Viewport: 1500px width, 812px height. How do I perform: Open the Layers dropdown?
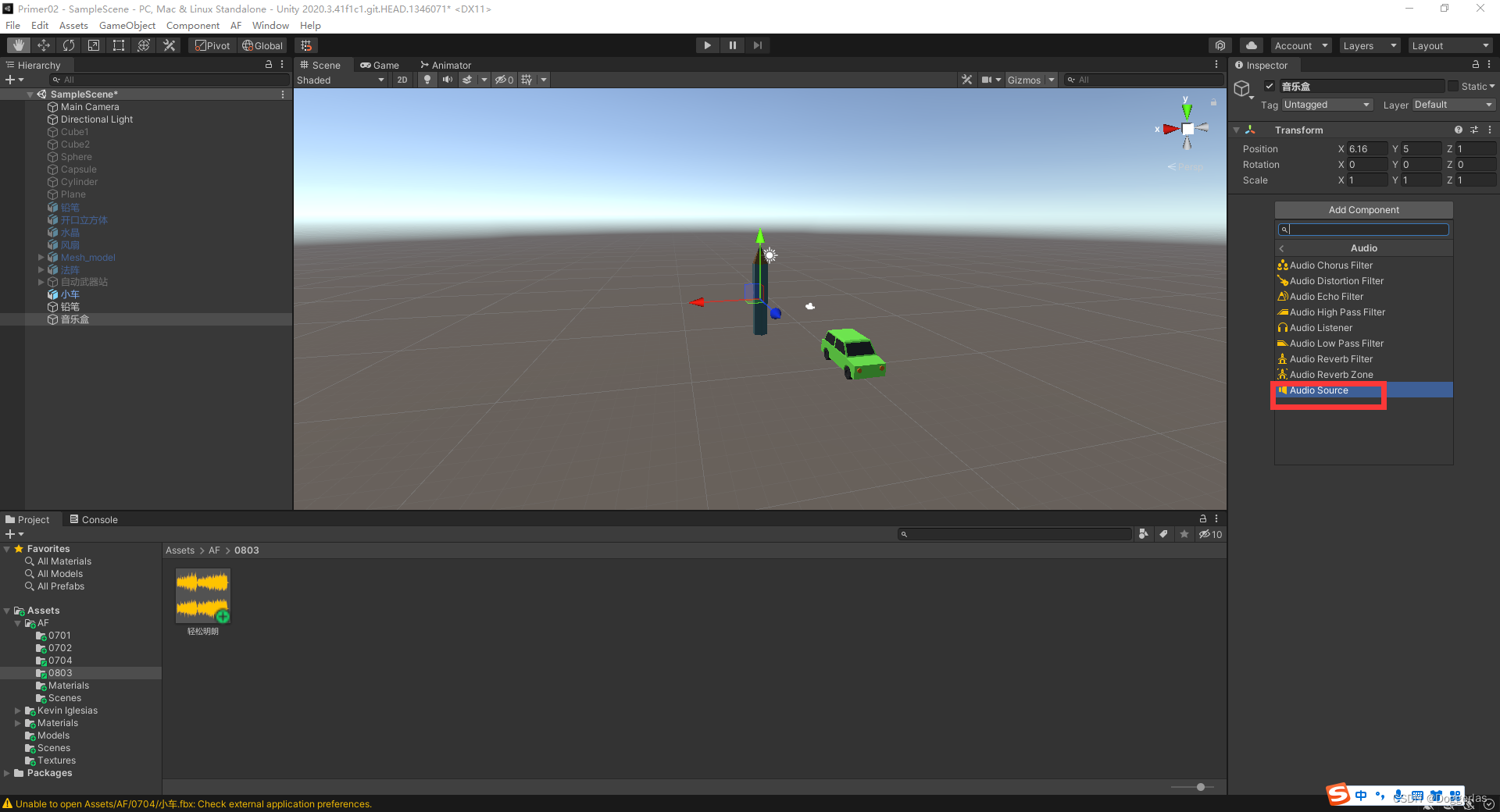point(1370,45)
